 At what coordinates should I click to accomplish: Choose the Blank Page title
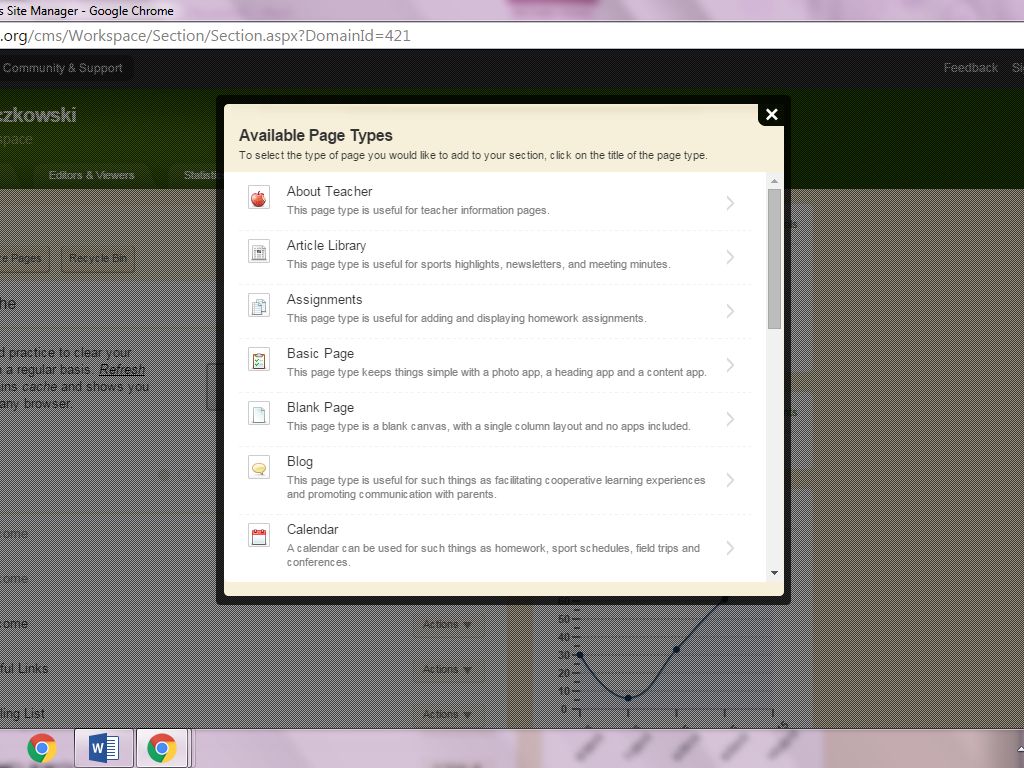point(320,407)
